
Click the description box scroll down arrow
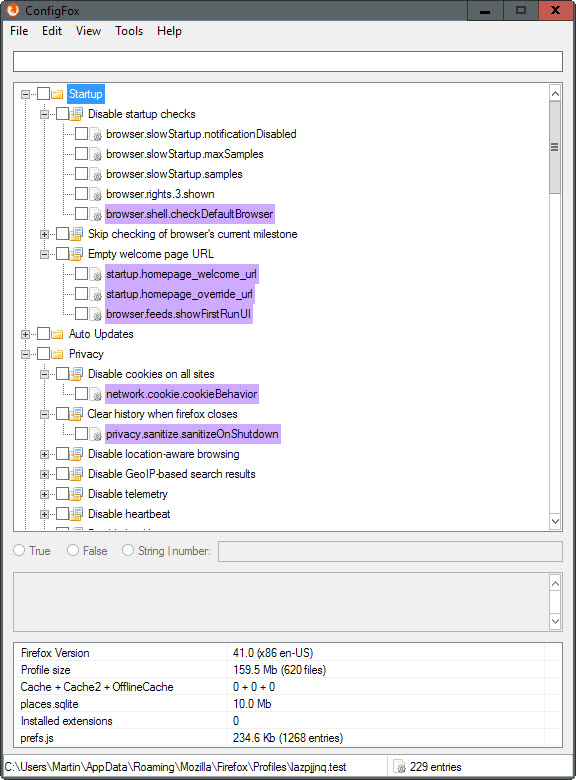(556, 621)
